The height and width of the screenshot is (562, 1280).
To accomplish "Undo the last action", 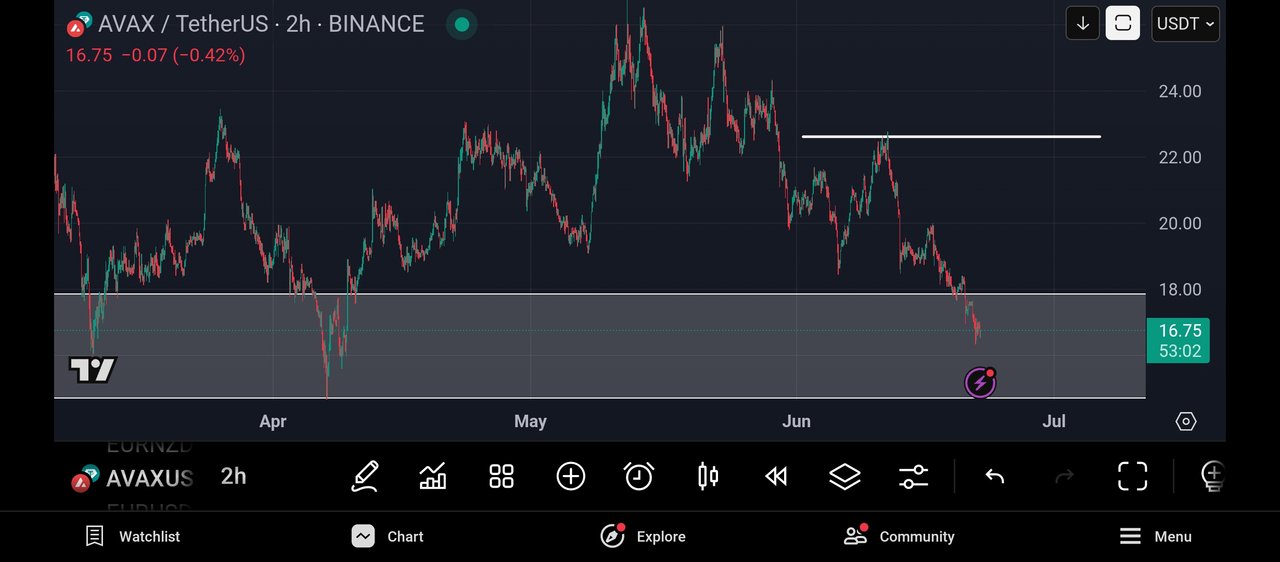I will click(x=995, y=476).
